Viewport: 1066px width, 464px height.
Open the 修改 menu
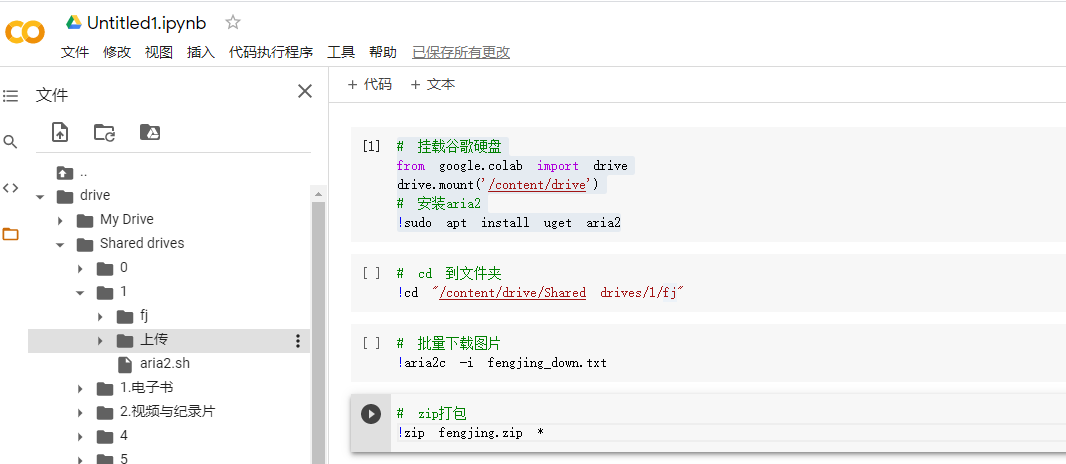117,52
